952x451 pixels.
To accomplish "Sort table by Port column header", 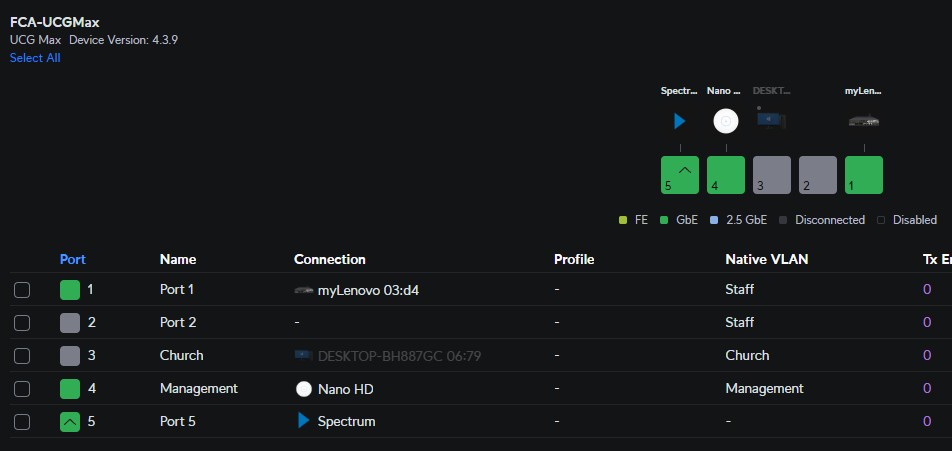I will coord(73,259).
